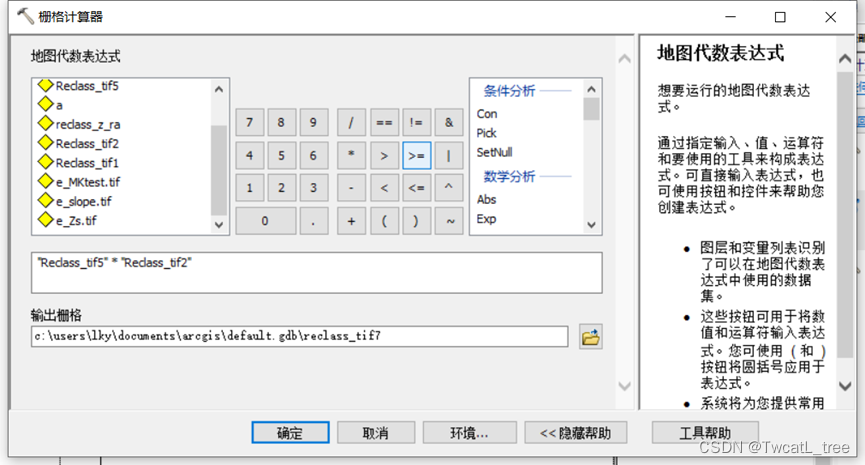Insert division operator /
This screenshot has height=465, width=865.
click(x=351, y=122)
